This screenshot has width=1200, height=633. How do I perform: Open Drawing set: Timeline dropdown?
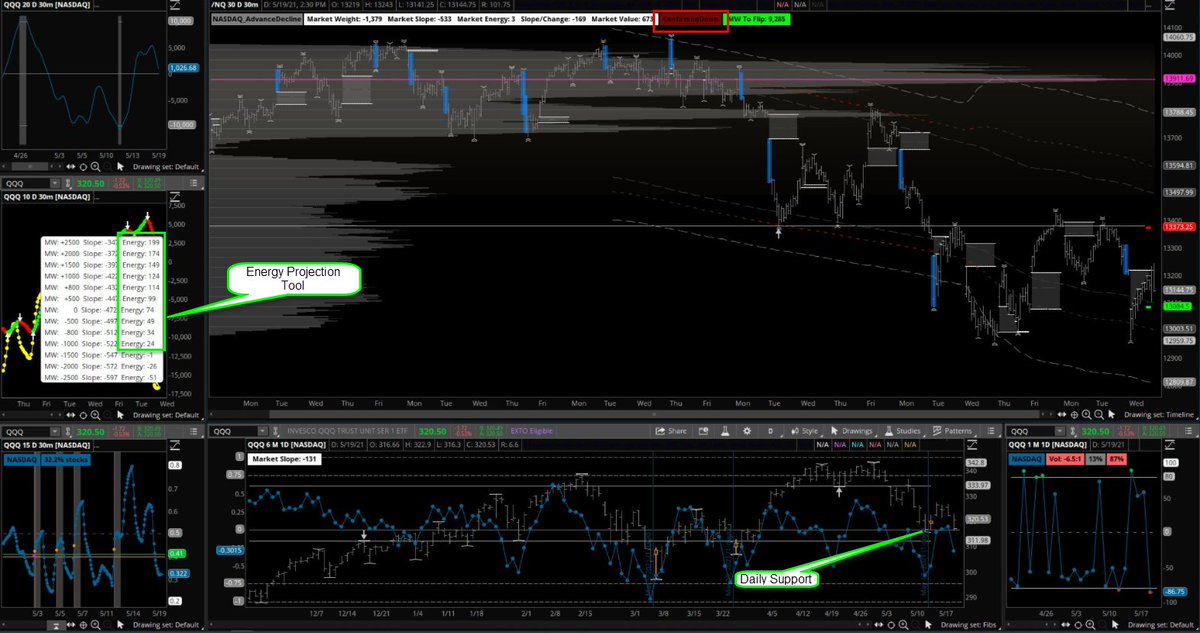point(1158,414)
